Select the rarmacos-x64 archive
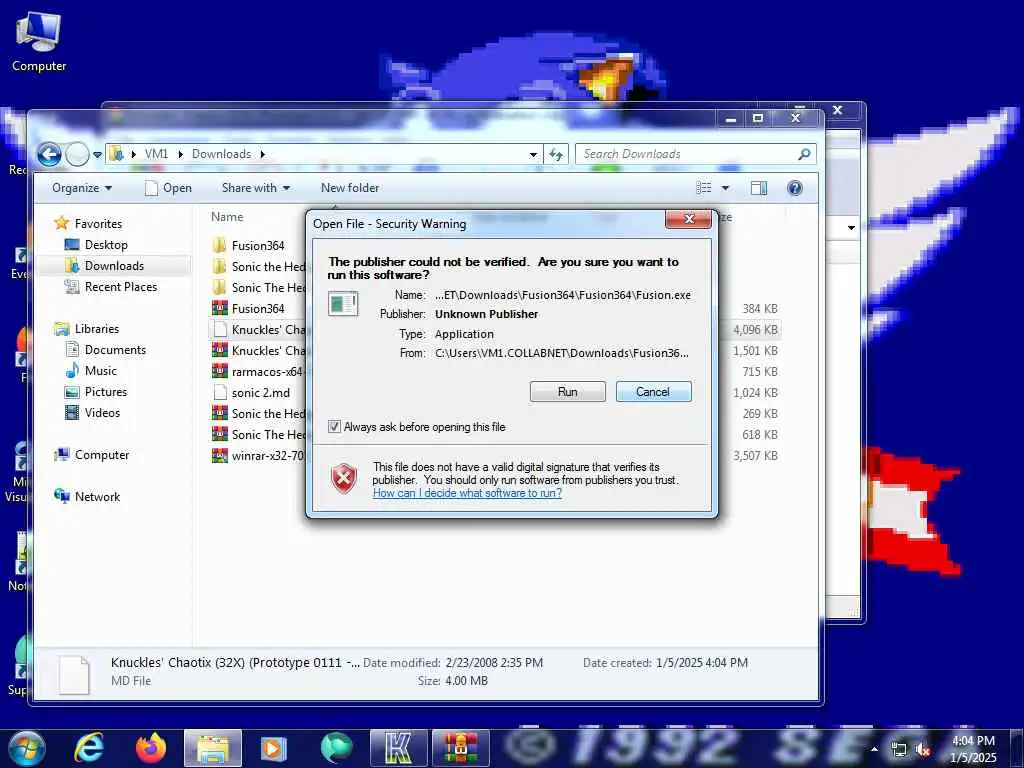Viewport: 1024px width, 768px height. (x=266, y=372)
